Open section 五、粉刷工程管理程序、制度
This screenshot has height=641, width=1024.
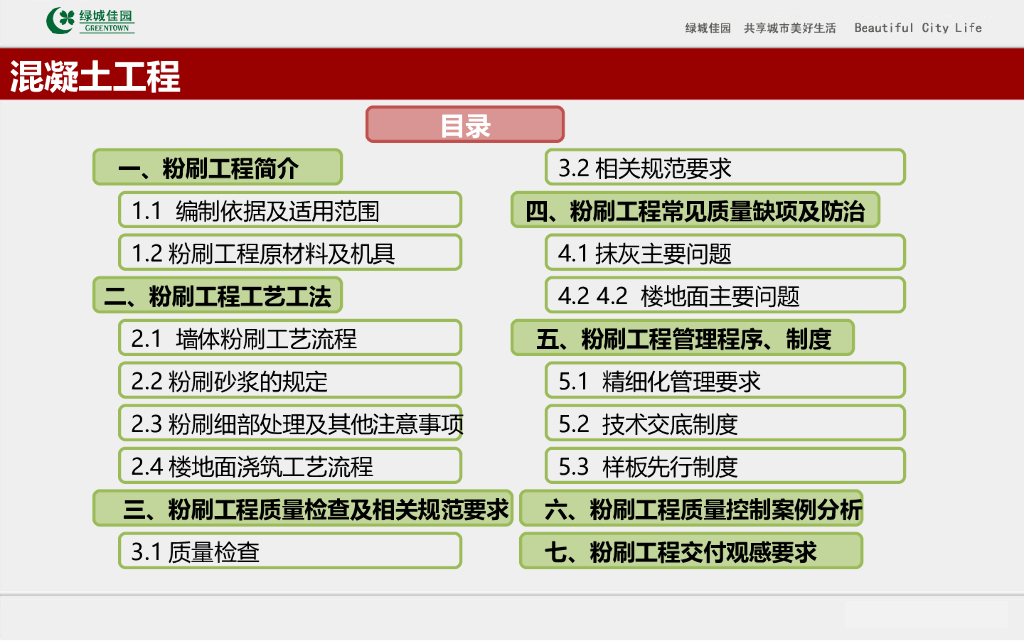682,338
